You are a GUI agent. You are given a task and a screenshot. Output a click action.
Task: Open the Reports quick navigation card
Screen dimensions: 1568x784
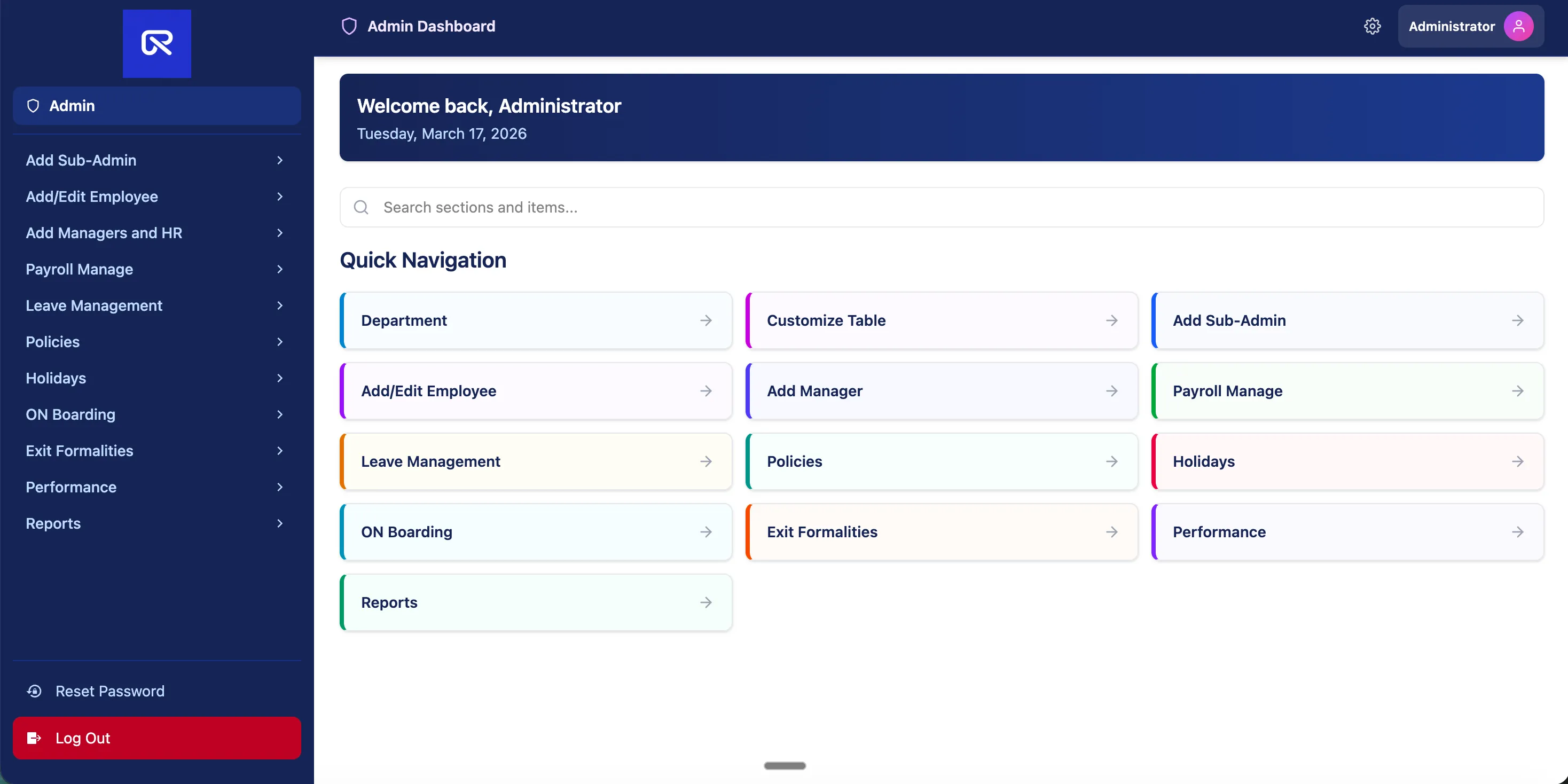pos(536,602)
